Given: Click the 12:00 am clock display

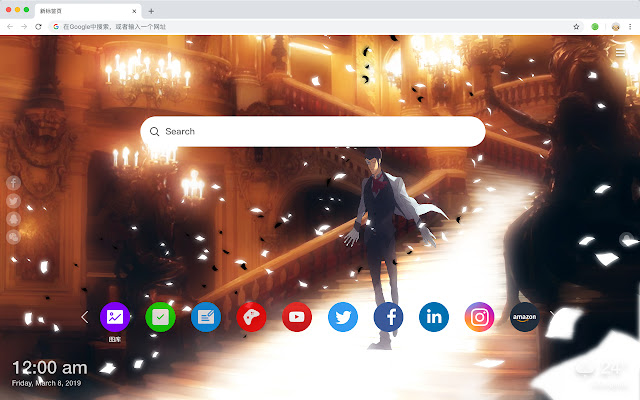Looking at the screenshot, I should coord(50,368).
